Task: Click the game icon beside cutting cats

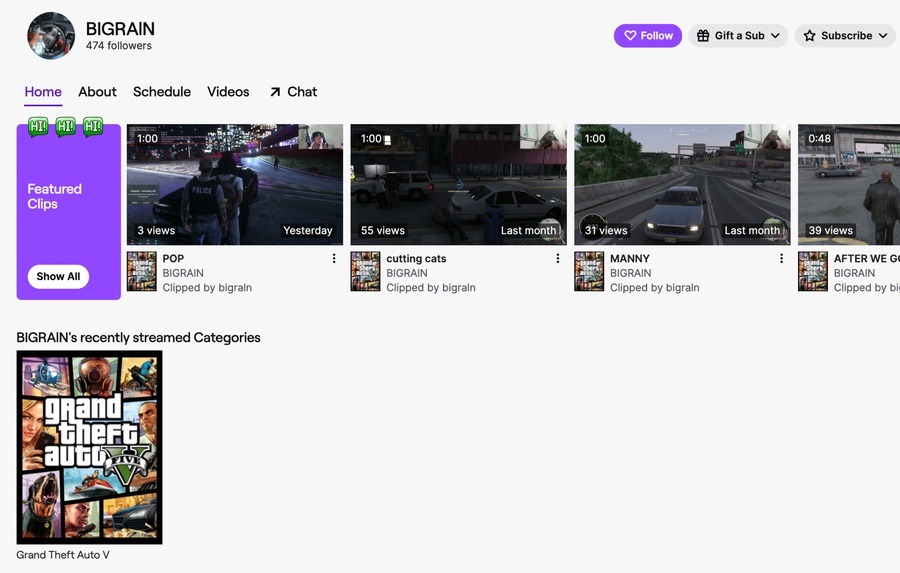Action: (x=365, y=272)
